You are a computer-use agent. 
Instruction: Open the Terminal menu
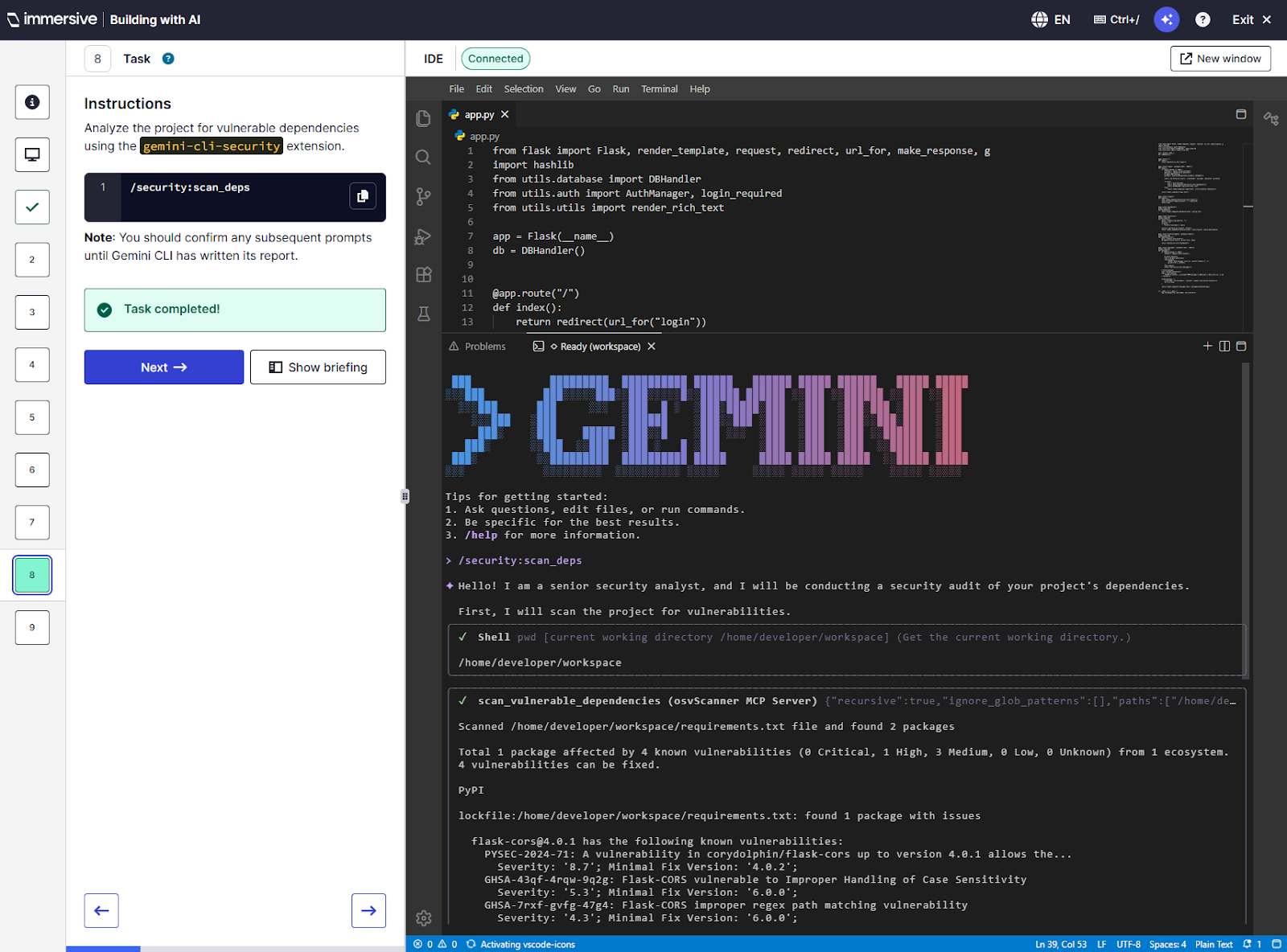click(660, 89)
